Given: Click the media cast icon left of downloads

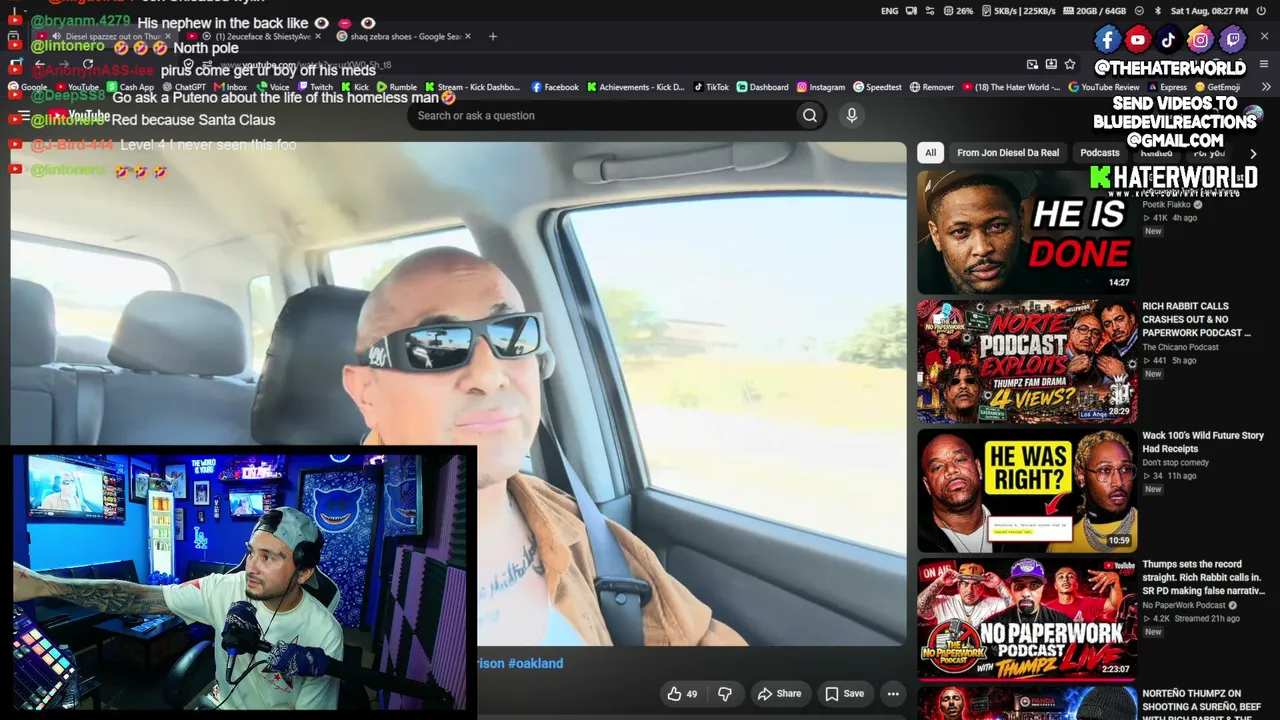Looking at the screenshot, I should click(1032, 64).
